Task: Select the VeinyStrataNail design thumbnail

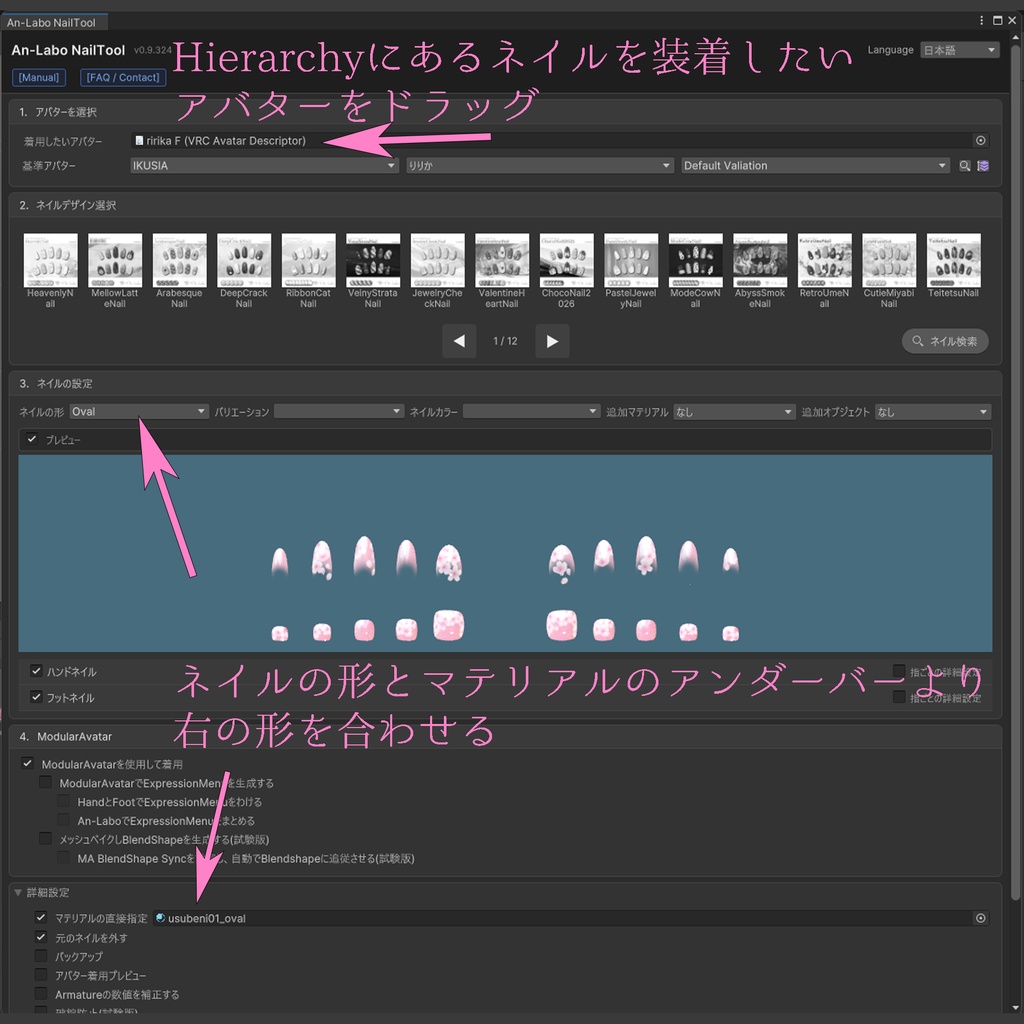Action: click(373, 261)
